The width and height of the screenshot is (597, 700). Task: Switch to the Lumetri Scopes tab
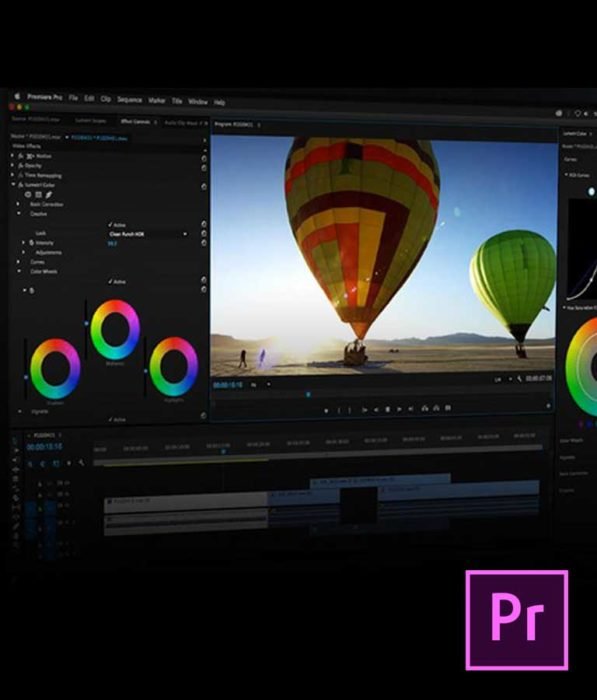(90, 121)
